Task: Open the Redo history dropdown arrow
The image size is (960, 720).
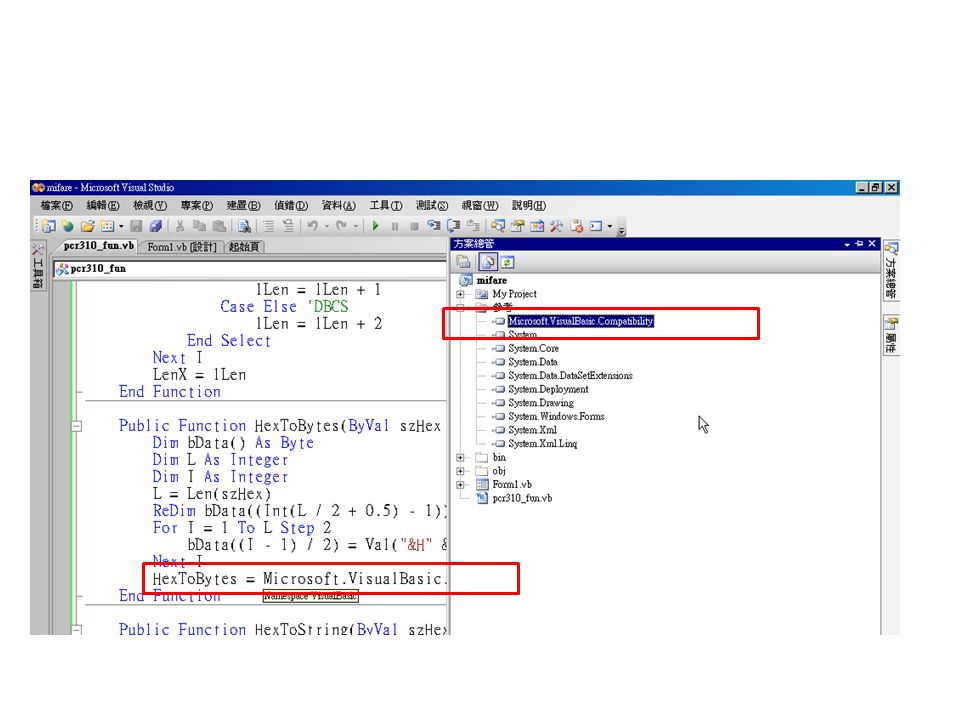Action: (x=355, y=226)
